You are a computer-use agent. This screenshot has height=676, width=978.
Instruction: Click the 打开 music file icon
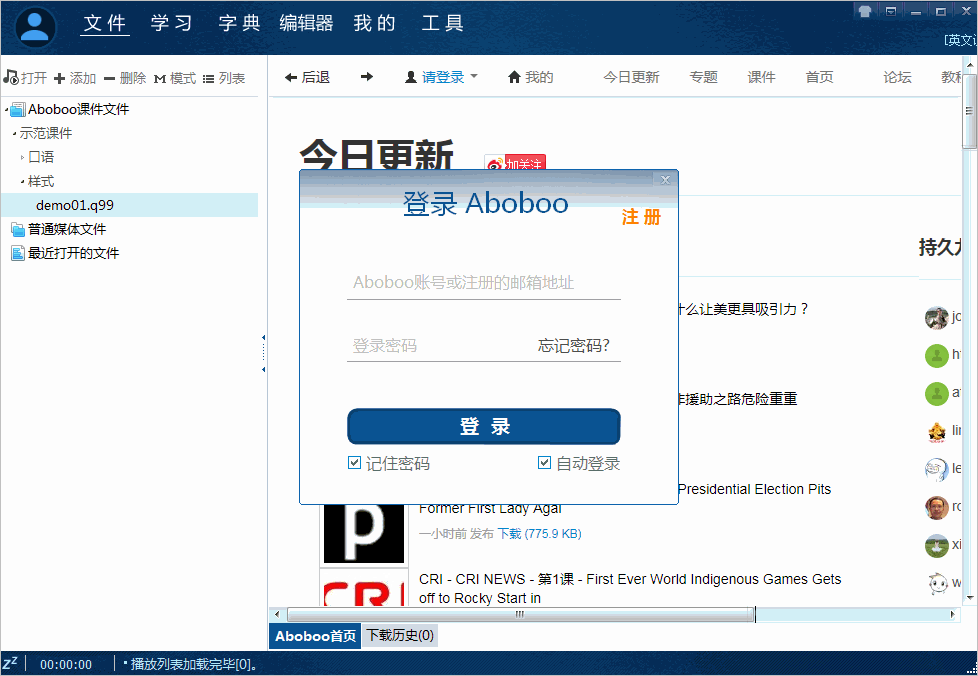[x=11, y=77]
